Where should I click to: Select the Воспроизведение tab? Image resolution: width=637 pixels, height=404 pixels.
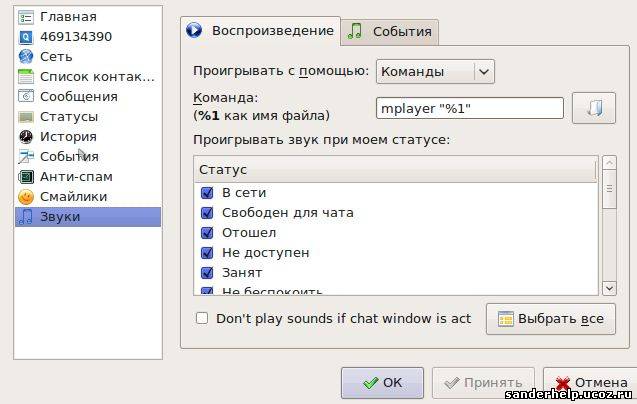click(260, 31)
